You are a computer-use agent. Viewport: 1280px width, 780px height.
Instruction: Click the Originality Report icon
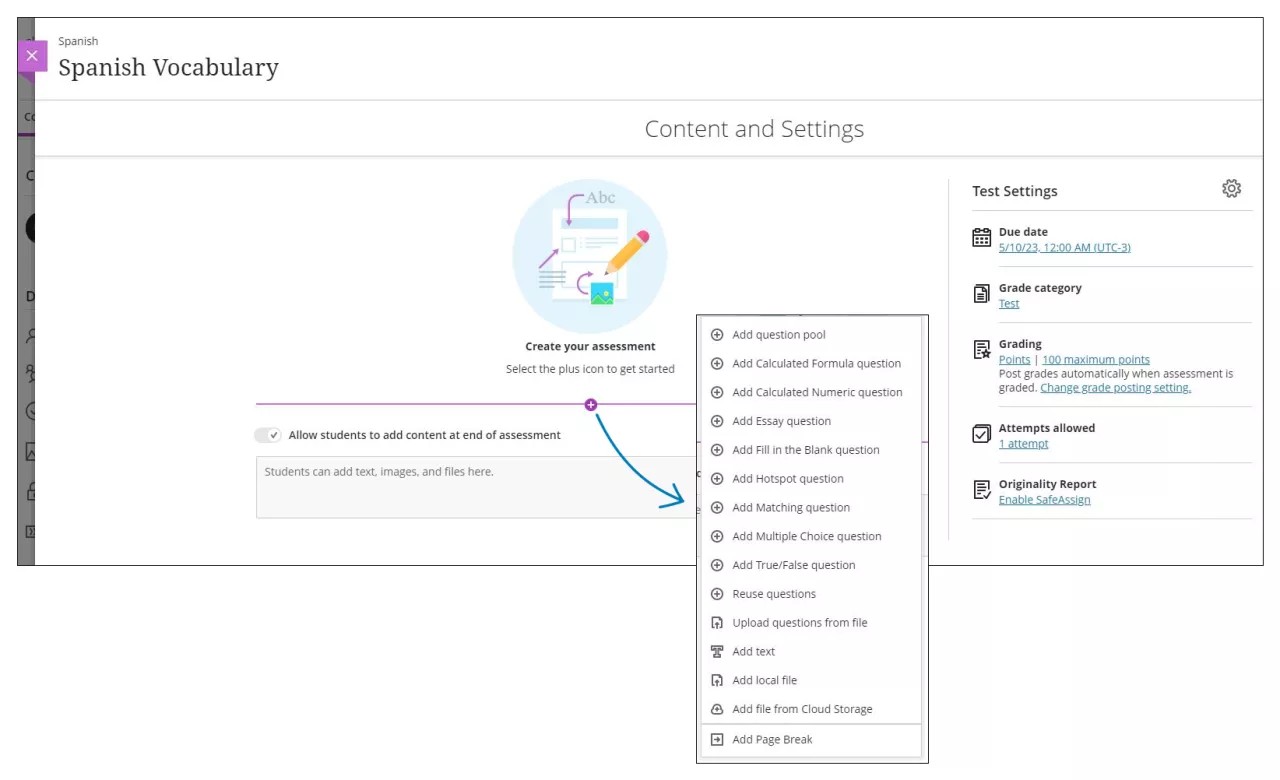coord(982,490)
